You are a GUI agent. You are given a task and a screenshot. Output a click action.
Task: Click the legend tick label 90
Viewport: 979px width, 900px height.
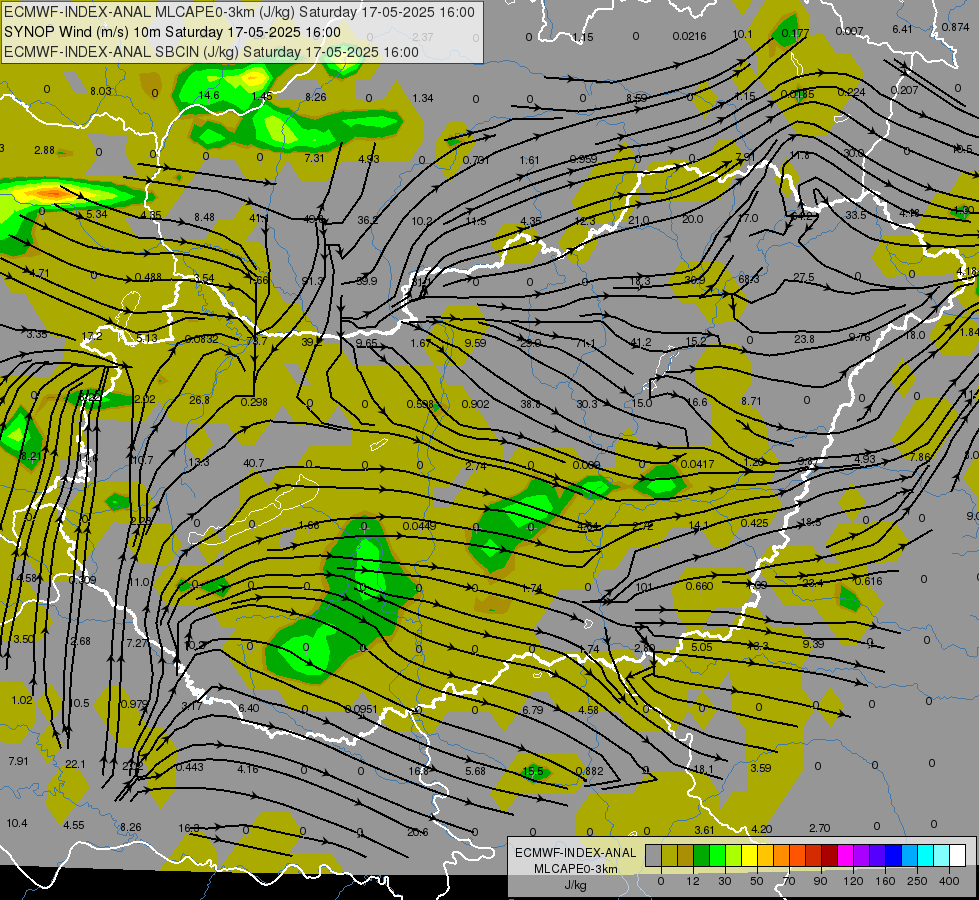pos(820,881)
